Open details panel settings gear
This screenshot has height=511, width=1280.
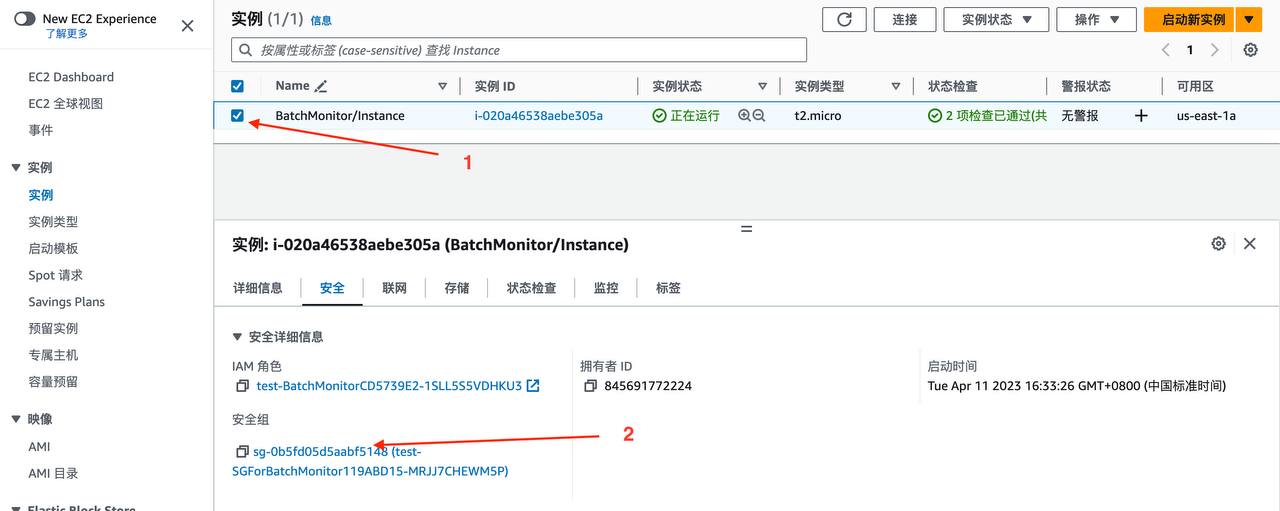click(x=1218, y=243)
